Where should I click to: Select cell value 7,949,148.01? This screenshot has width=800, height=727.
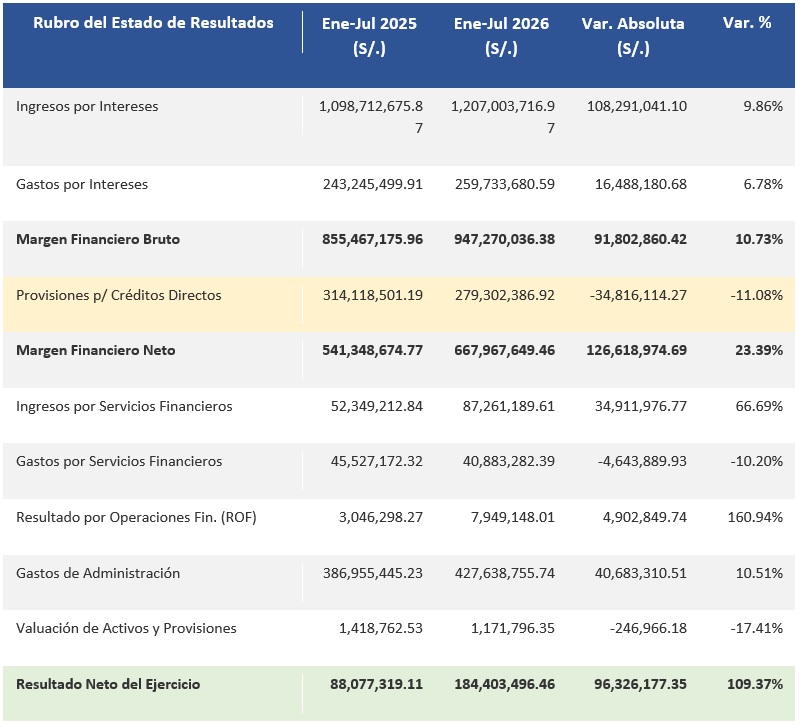tap(513, 517)
